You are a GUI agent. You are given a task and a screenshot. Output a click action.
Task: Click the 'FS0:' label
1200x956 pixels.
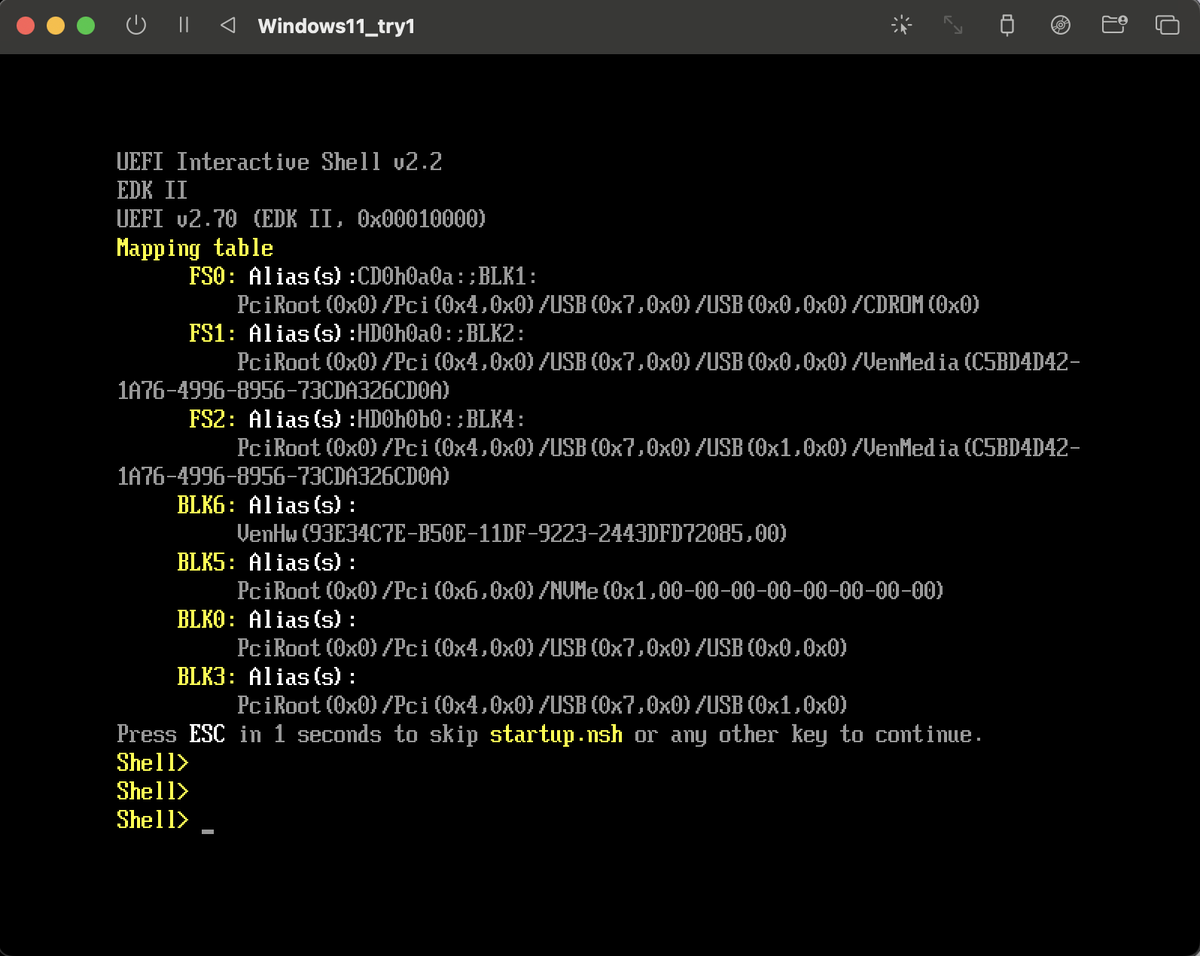click(x=213, y=276)
